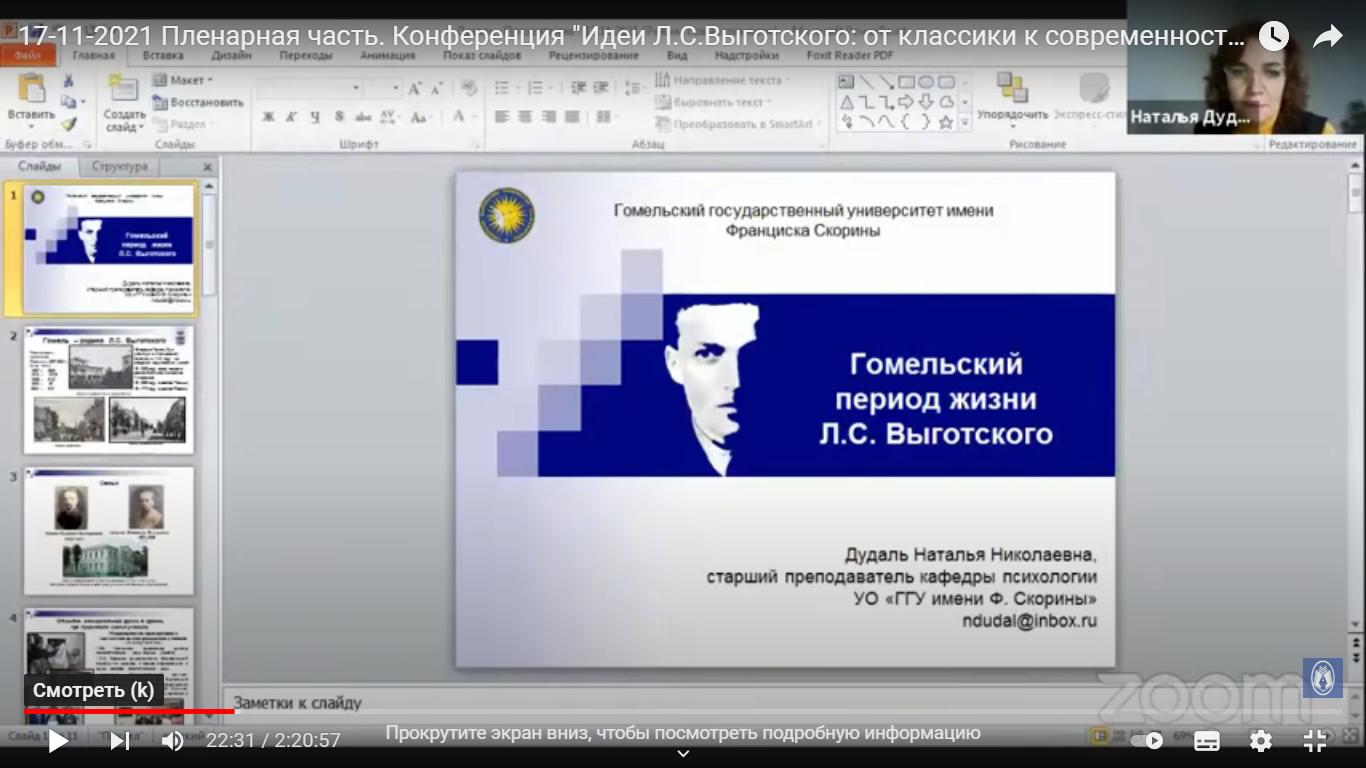Select slide 3 thumbnail
The height and width of the screenshot is (768, 1366).
[x=109, y=530]
